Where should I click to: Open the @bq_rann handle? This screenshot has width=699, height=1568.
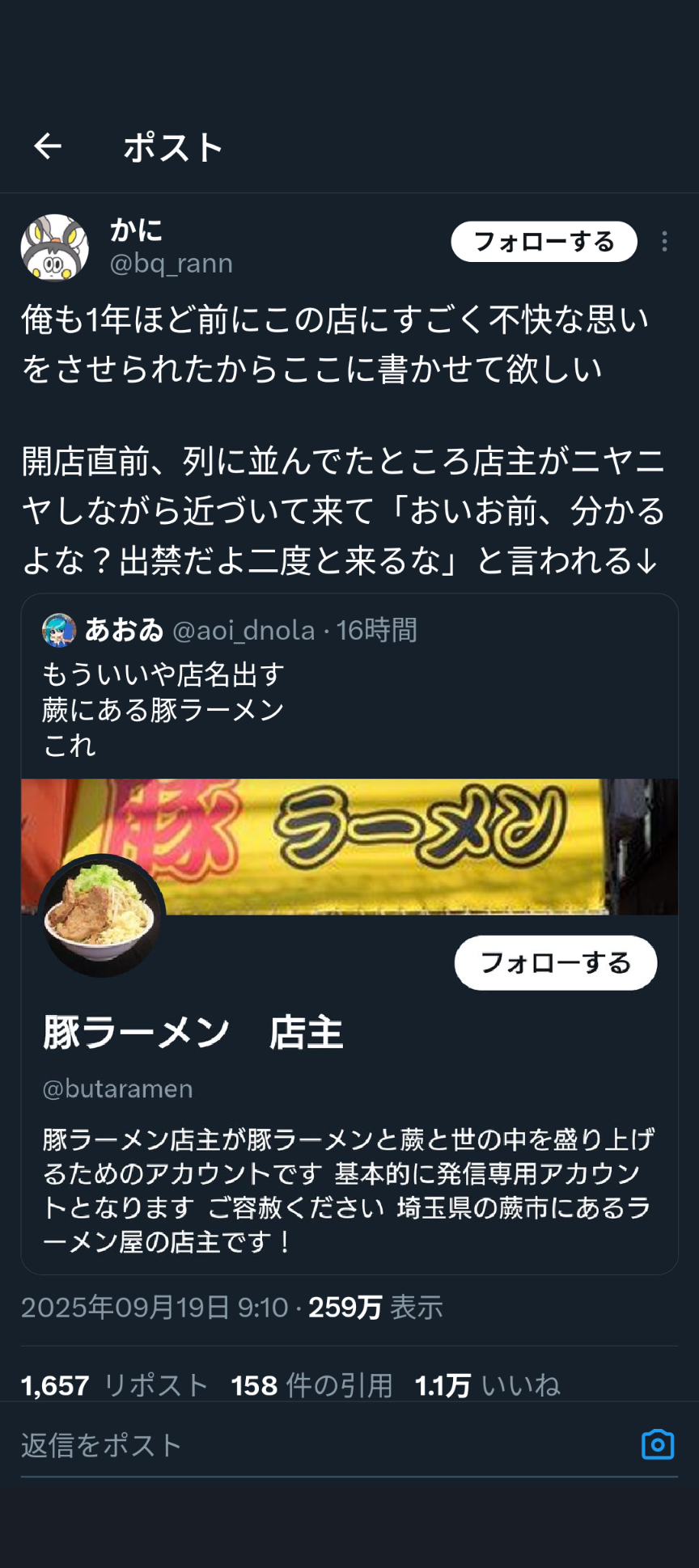[x=172, y=264]
